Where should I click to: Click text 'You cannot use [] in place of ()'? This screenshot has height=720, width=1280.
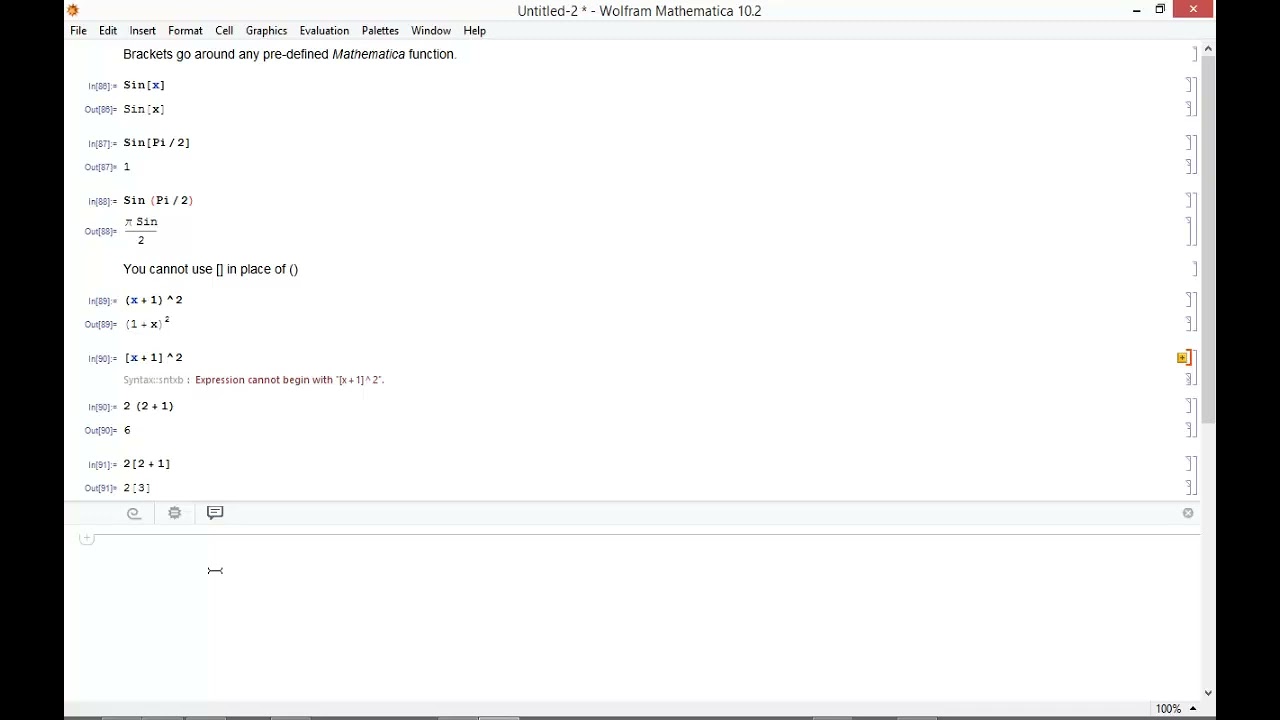pyautogui.click(x=211, y=269)
